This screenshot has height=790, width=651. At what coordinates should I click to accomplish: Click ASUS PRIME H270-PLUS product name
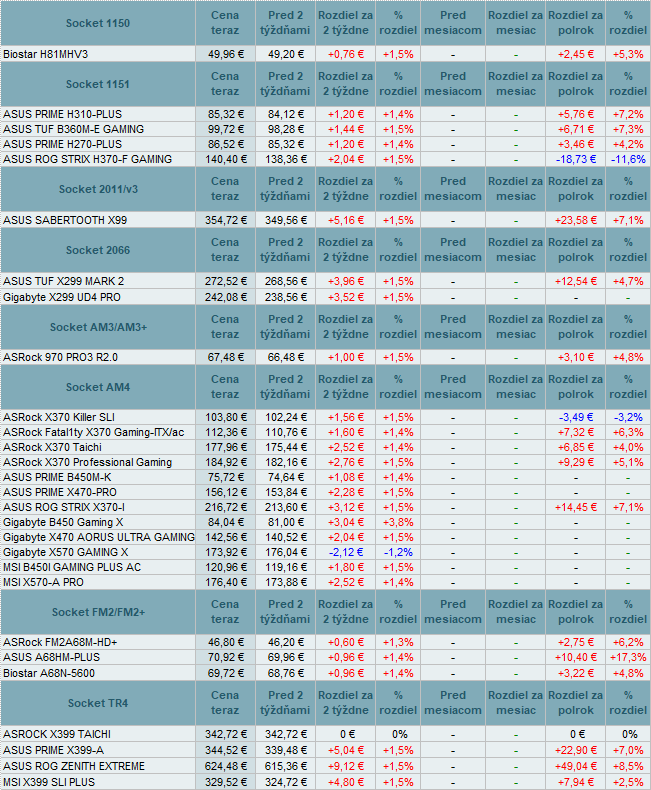(x=62, y=144)
